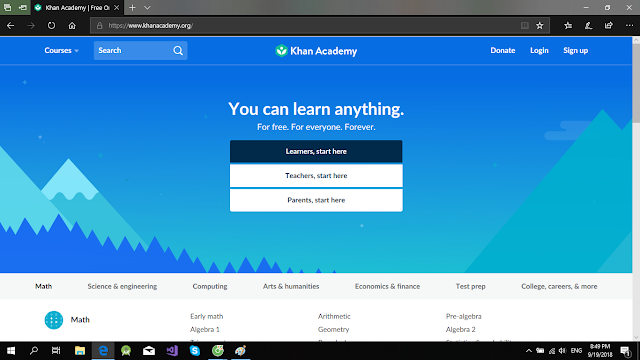Open Mail app from taskbar
Viewport: 640px width, 360px height.
[x=149, y=351]
